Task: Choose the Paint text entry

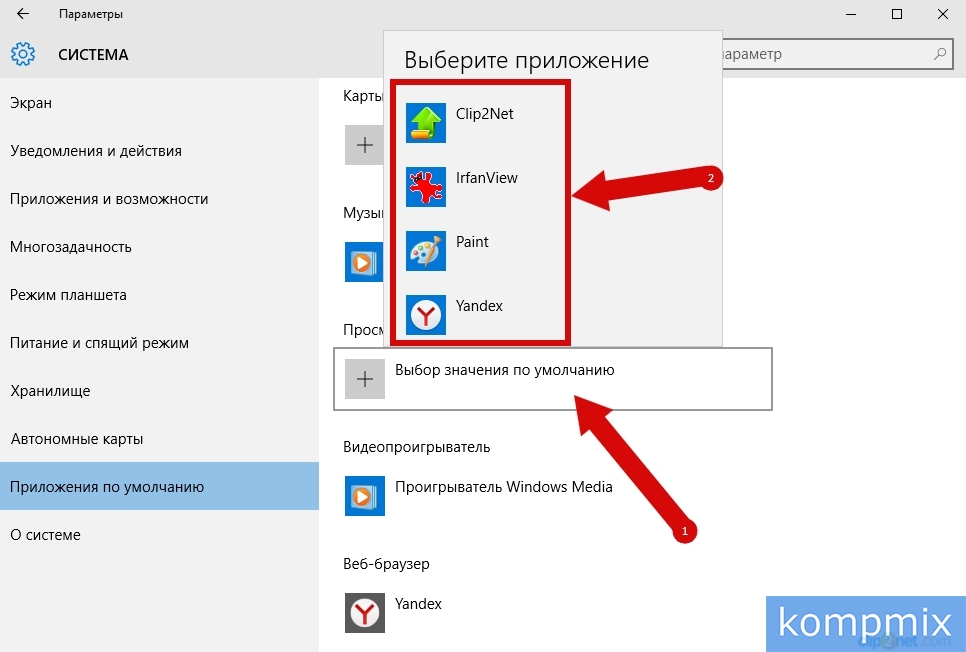Action: (472, 242)
